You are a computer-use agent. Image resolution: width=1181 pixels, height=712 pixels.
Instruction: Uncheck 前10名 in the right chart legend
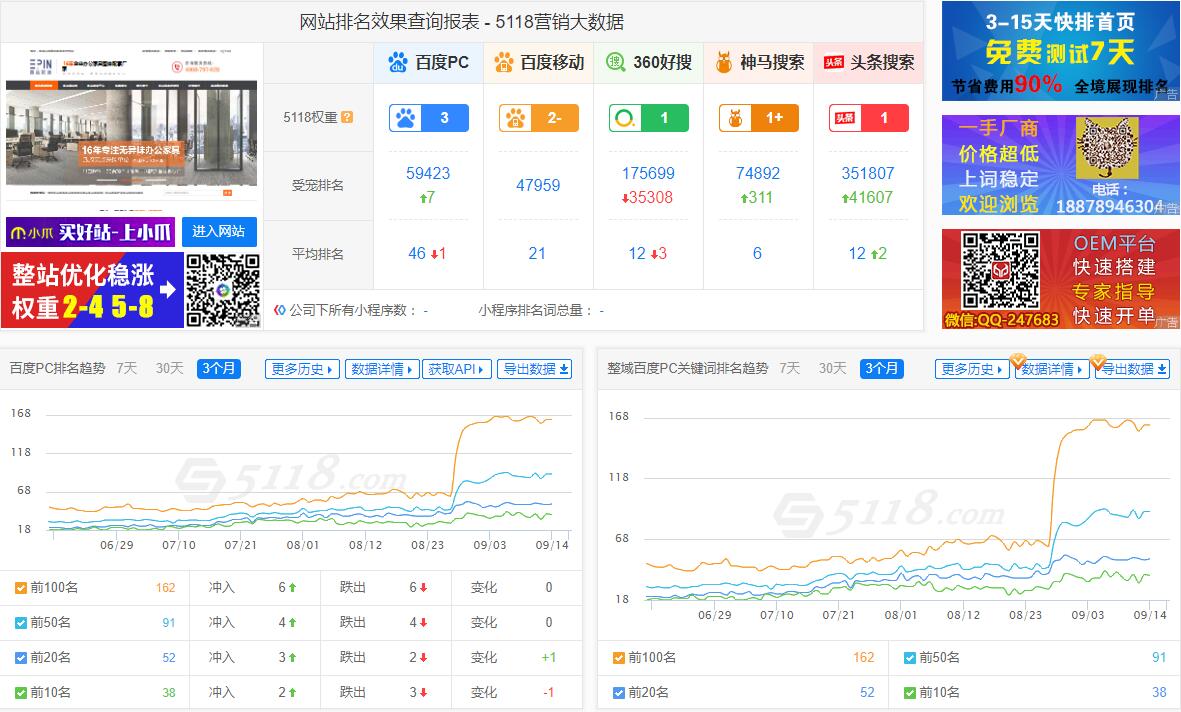click(x=910, y=692)
